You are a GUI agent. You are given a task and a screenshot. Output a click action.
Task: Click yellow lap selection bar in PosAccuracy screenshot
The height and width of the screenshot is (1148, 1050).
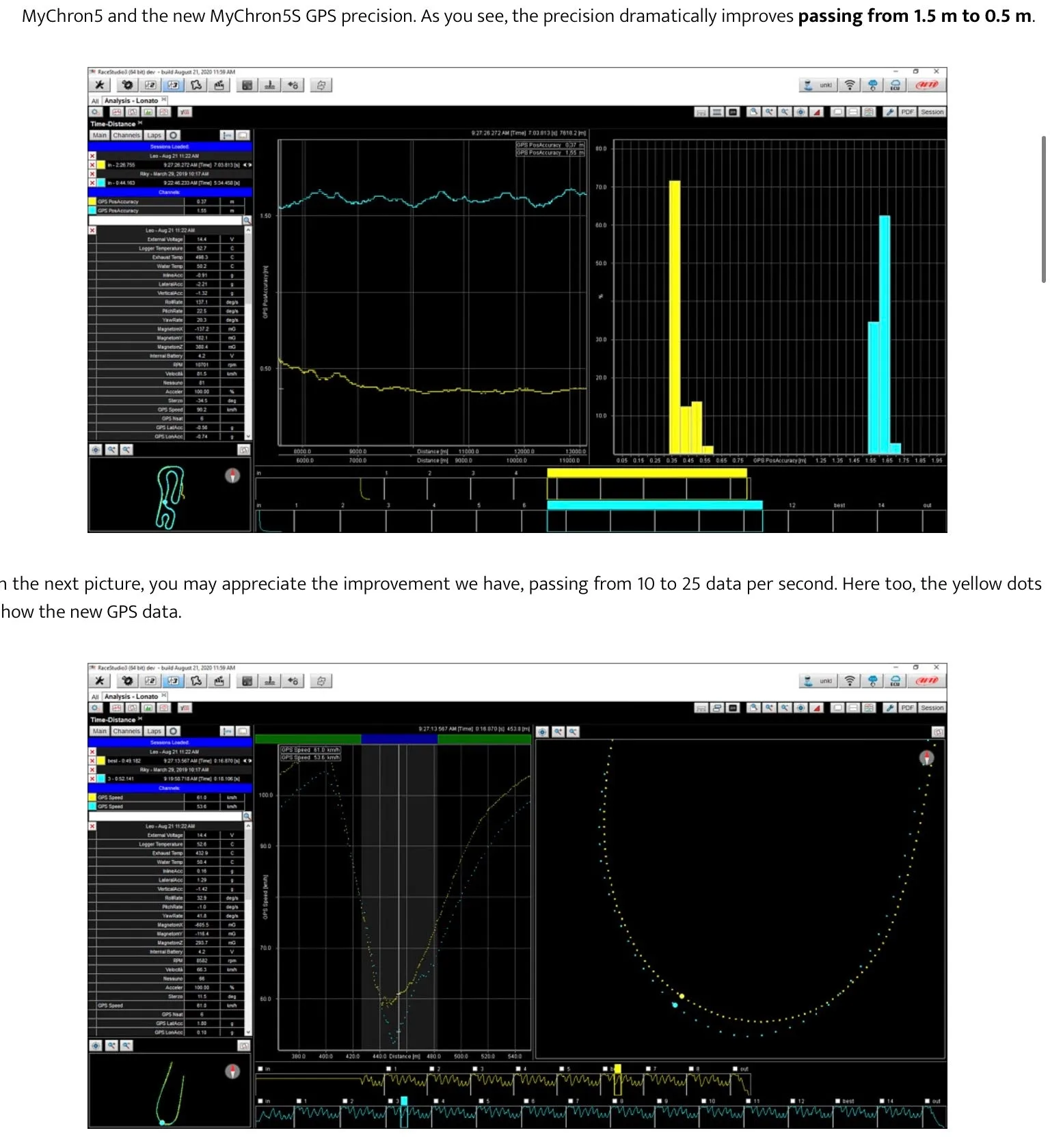647,472
